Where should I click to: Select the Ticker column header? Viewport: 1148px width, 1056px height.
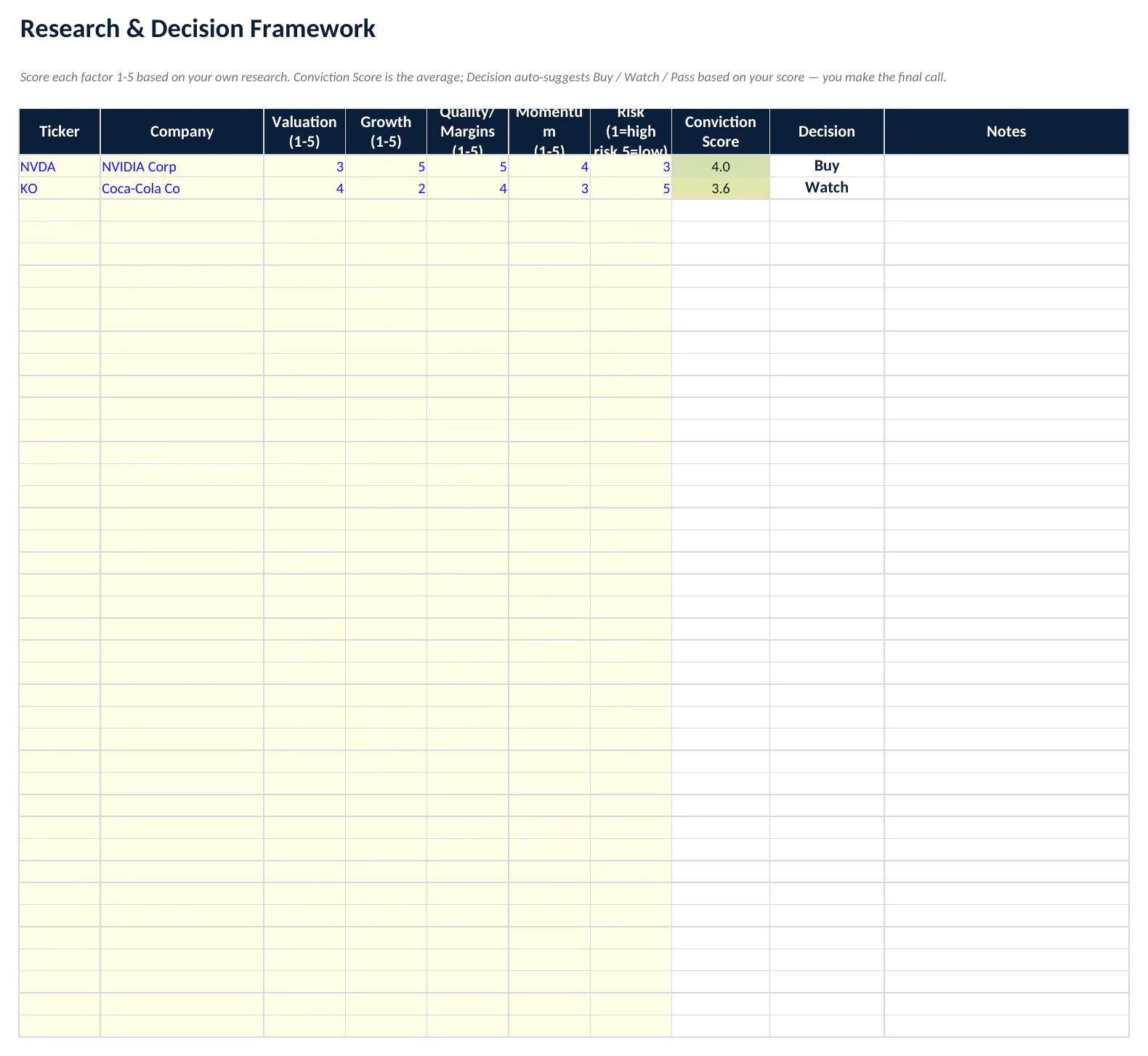[60, 131]
